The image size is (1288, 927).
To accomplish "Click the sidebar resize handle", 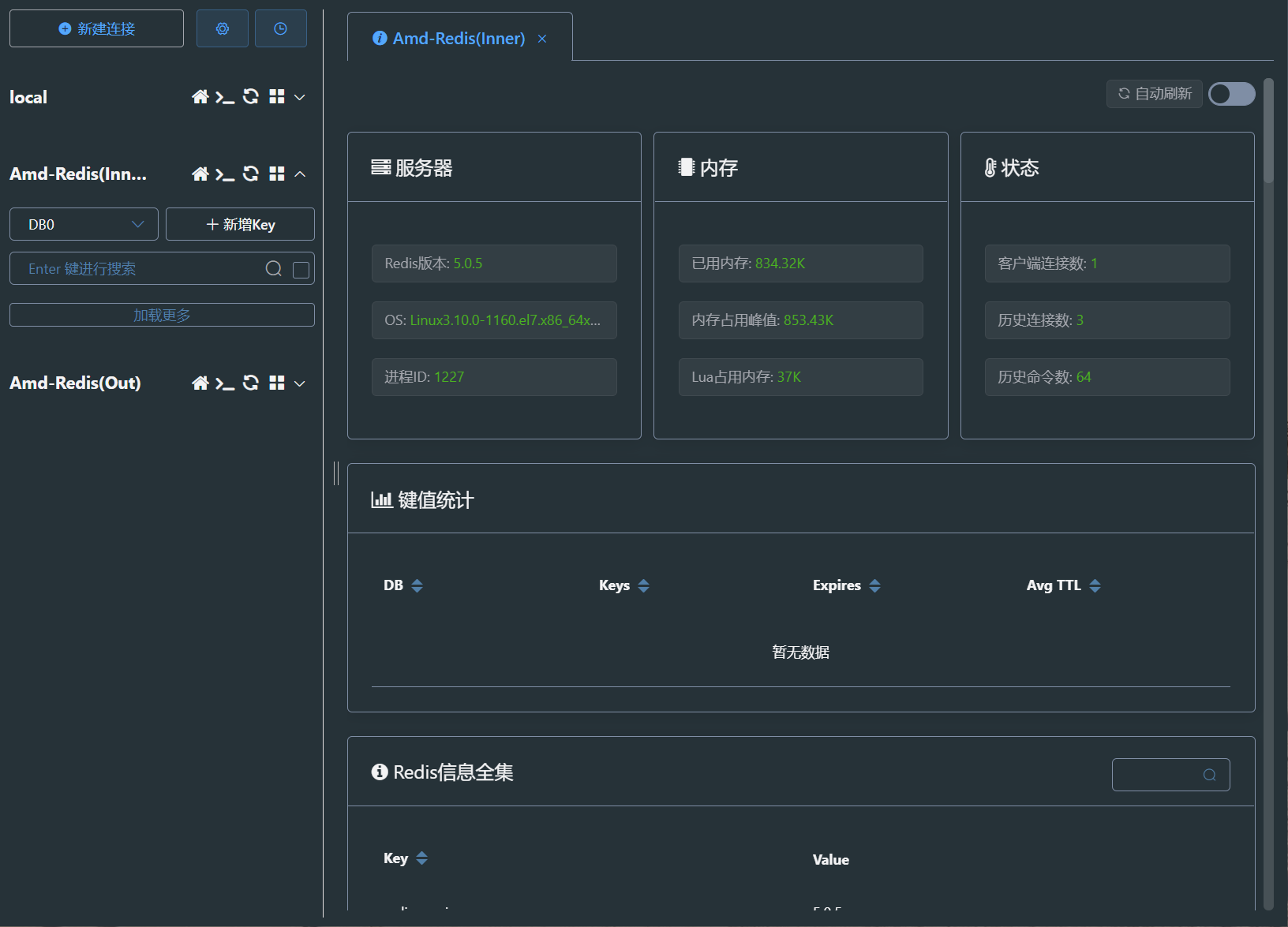I will (x=336, y=473).
